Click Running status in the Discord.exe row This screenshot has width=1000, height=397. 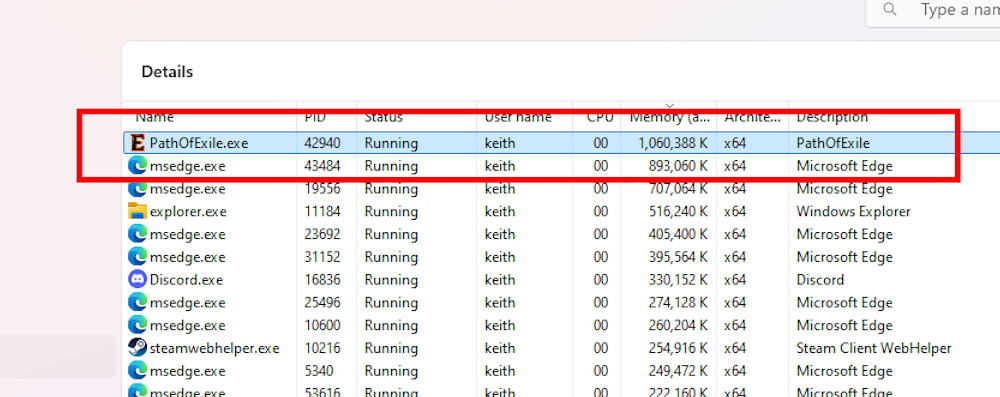(x=391, y=280)
